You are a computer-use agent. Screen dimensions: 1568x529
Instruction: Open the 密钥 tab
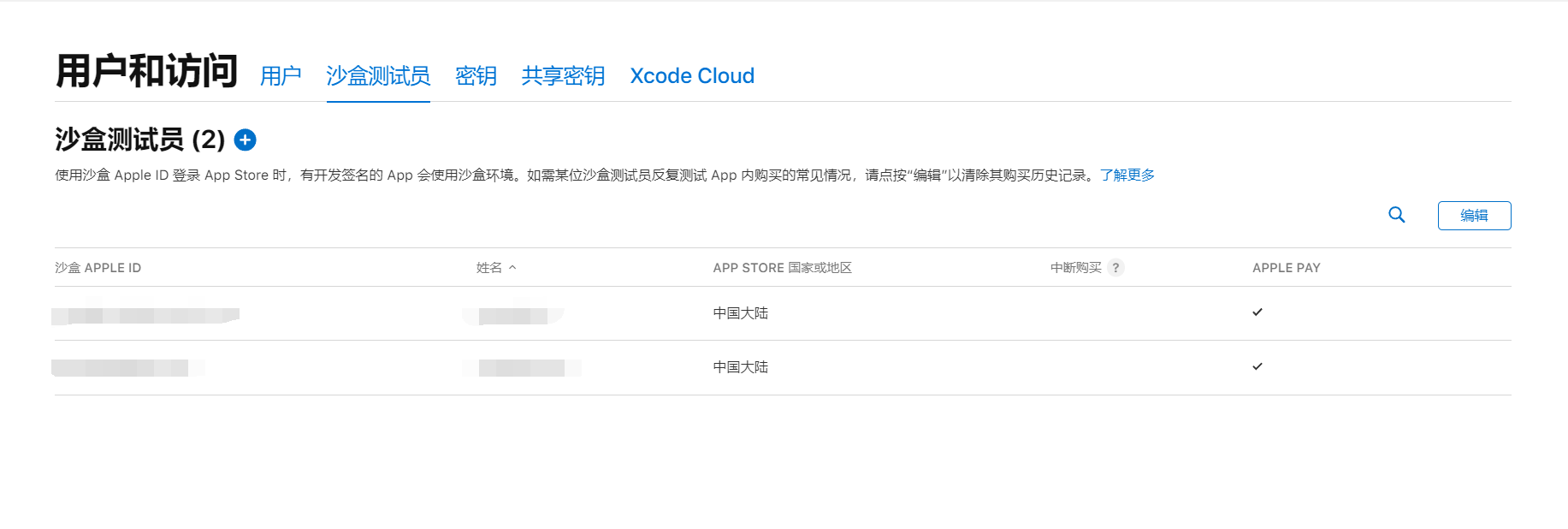(476, 76)
